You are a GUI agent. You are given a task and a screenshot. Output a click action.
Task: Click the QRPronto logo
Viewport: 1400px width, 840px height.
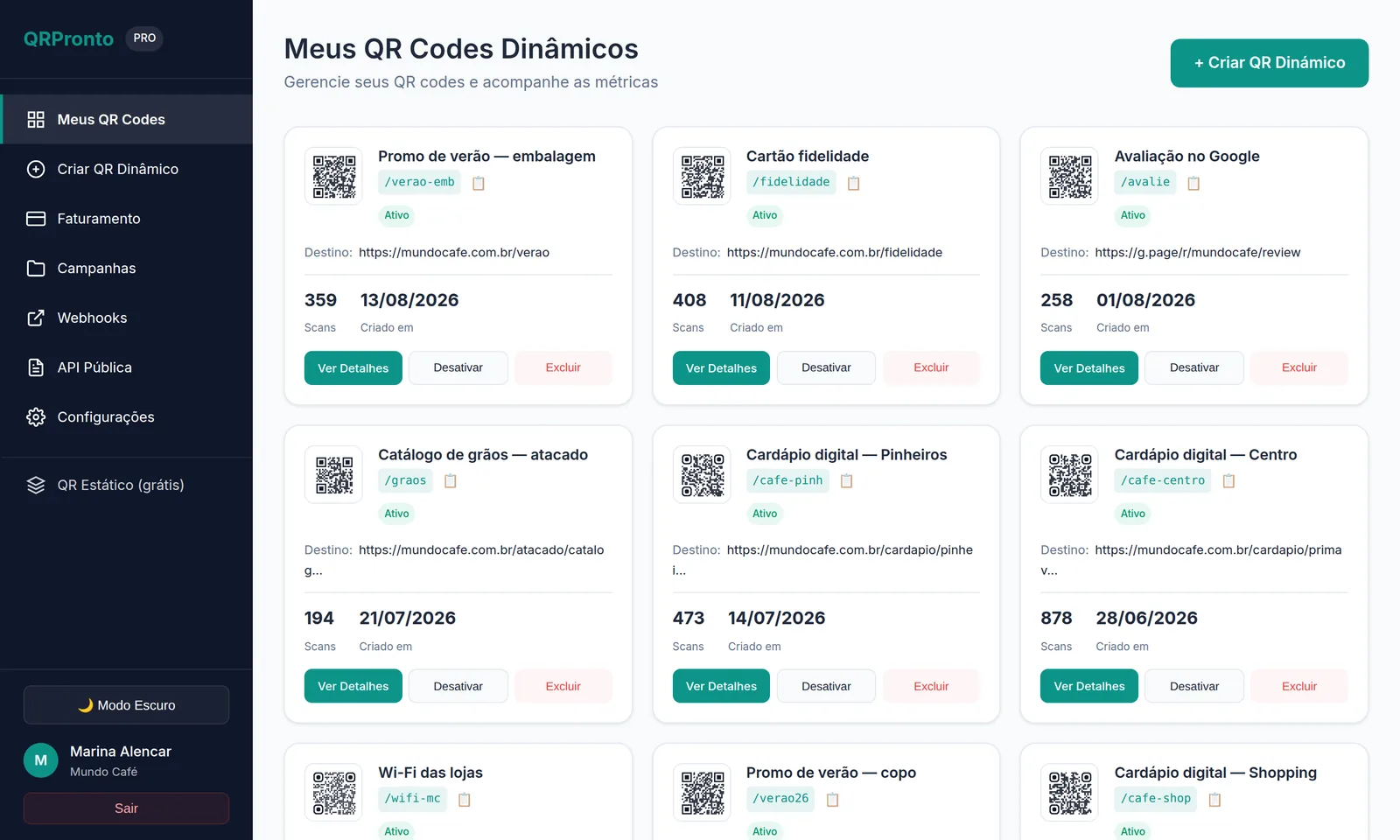pos(68,38)
